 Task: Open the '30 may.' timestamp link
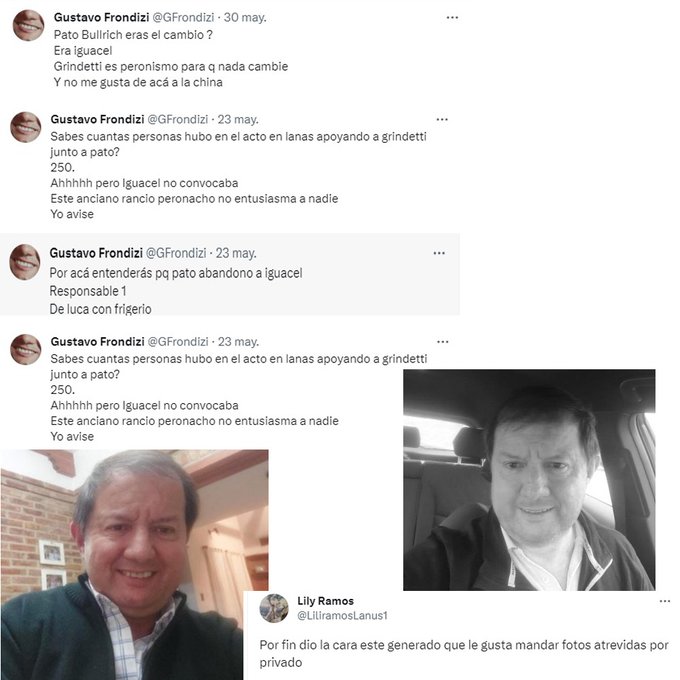(245, 17)
